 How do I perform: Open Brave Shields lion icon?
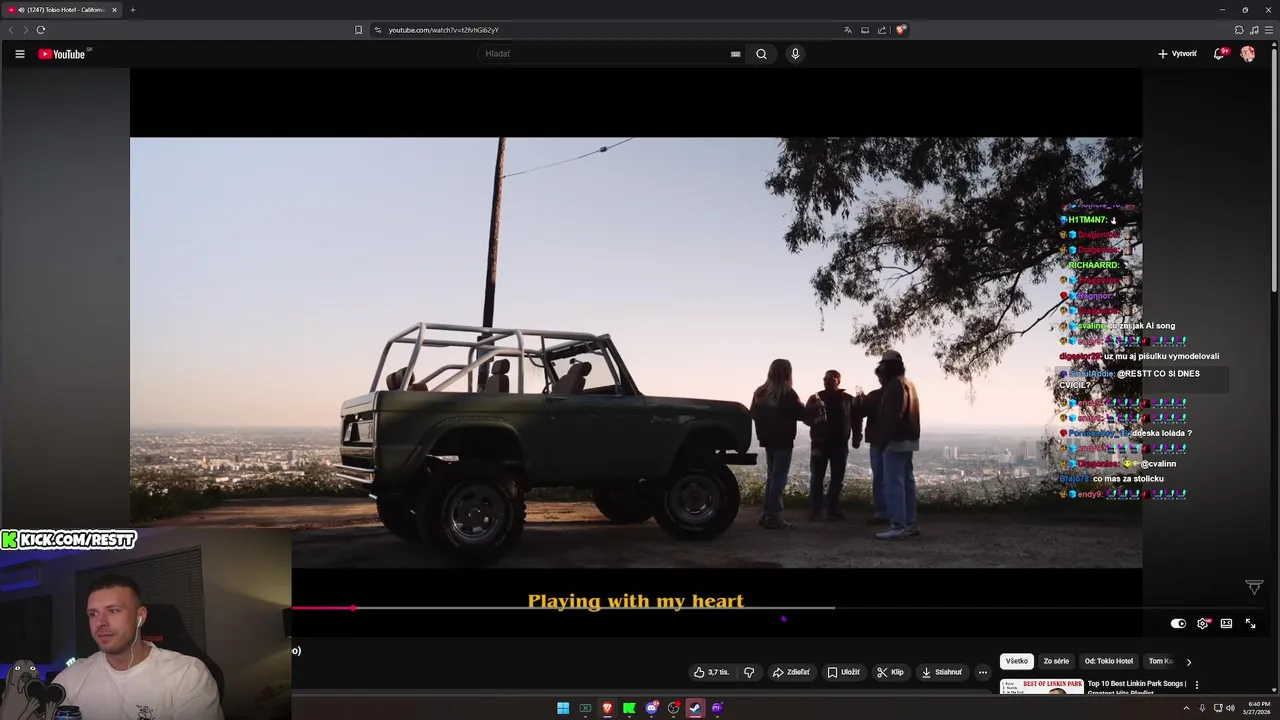click(x=900, y=30)
